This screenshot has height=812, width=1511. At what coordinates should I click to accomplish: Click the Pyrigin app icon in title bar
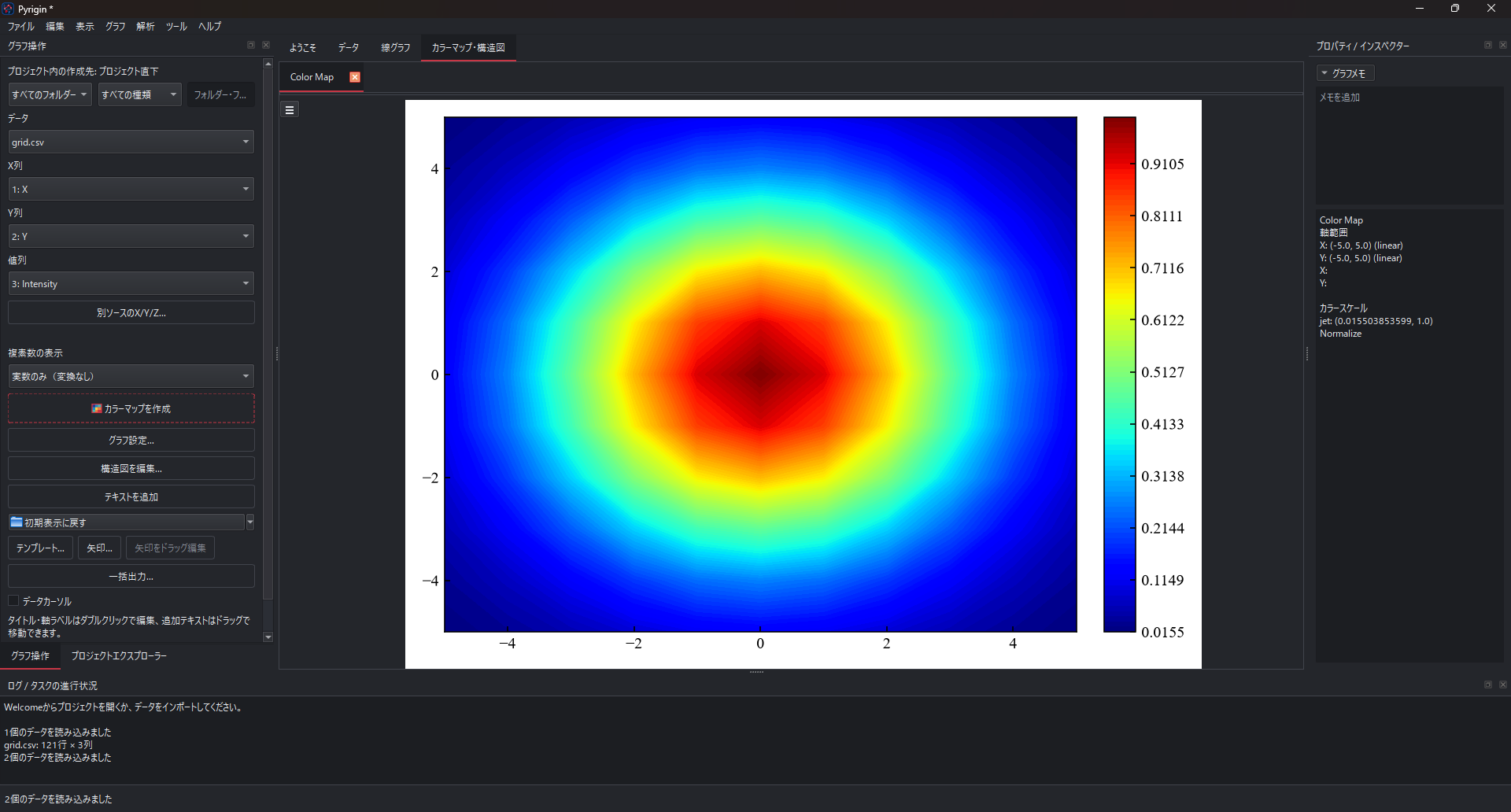pos(8,9)
